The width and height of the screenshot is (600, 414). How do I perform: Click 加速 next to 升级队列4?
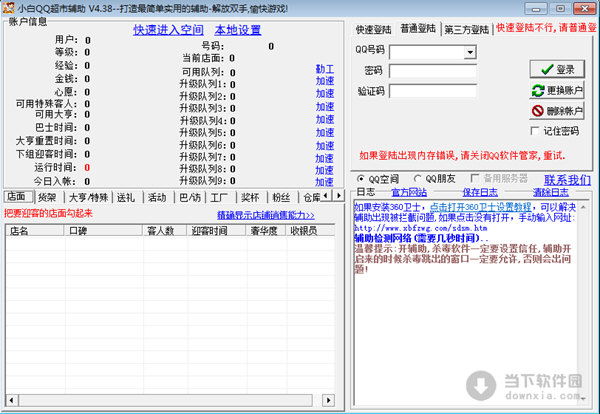point(325,119)
